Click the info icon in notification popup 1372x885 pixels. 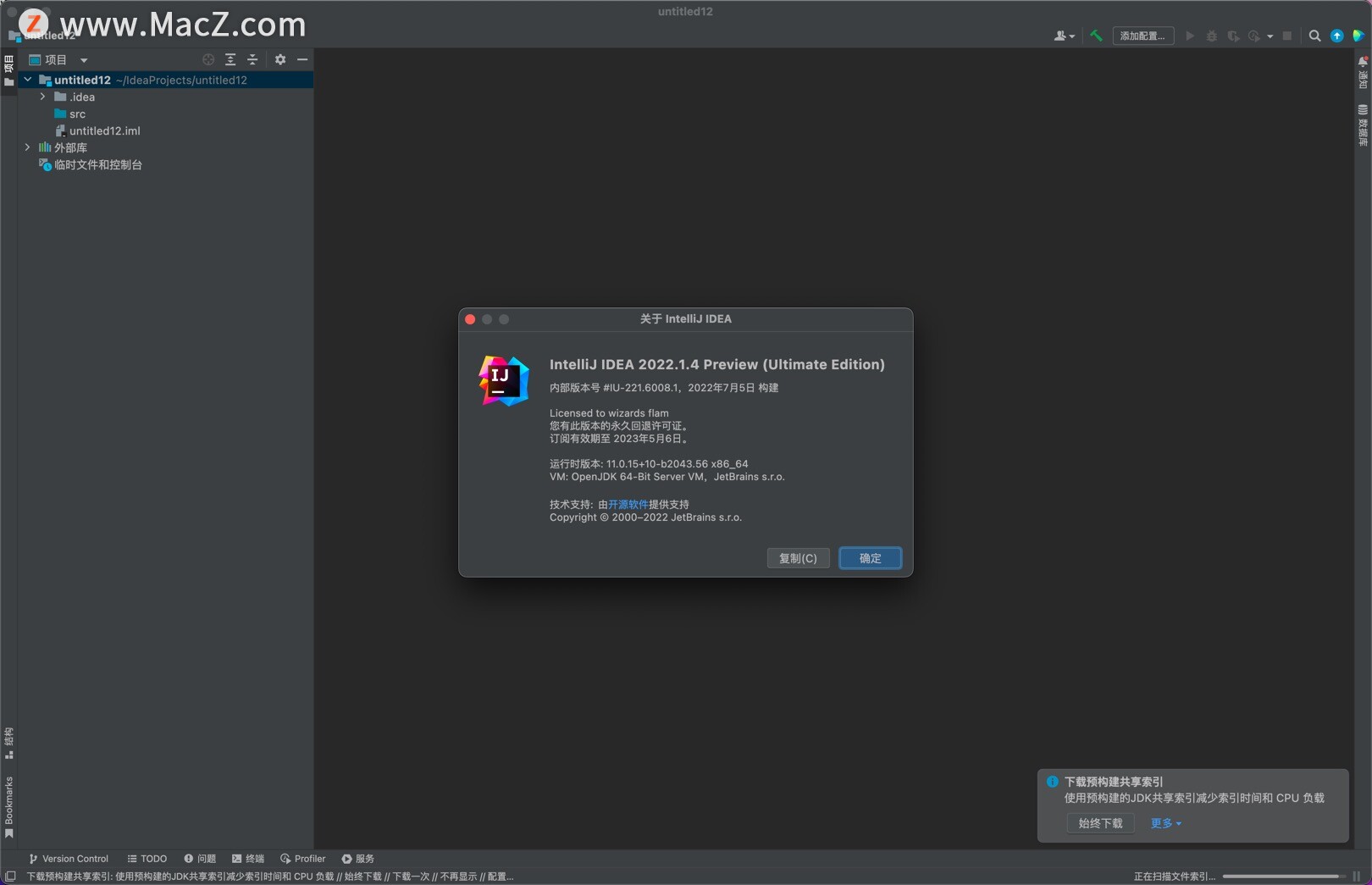pos(1052,782)
